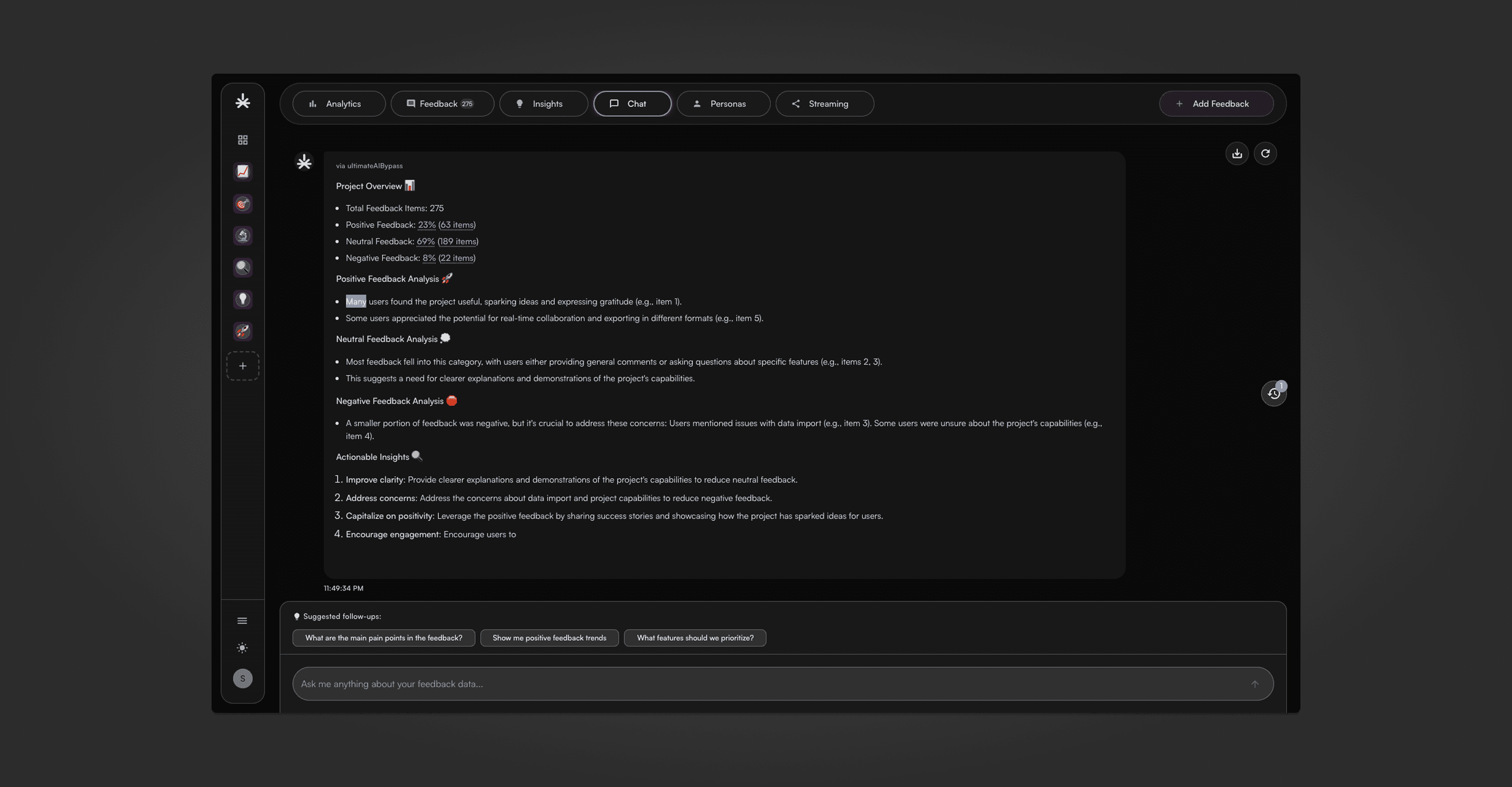Add a new project with dashed plus button
Image resolution: width=1512 pixels, height=787 pixels.
point(243,366)
